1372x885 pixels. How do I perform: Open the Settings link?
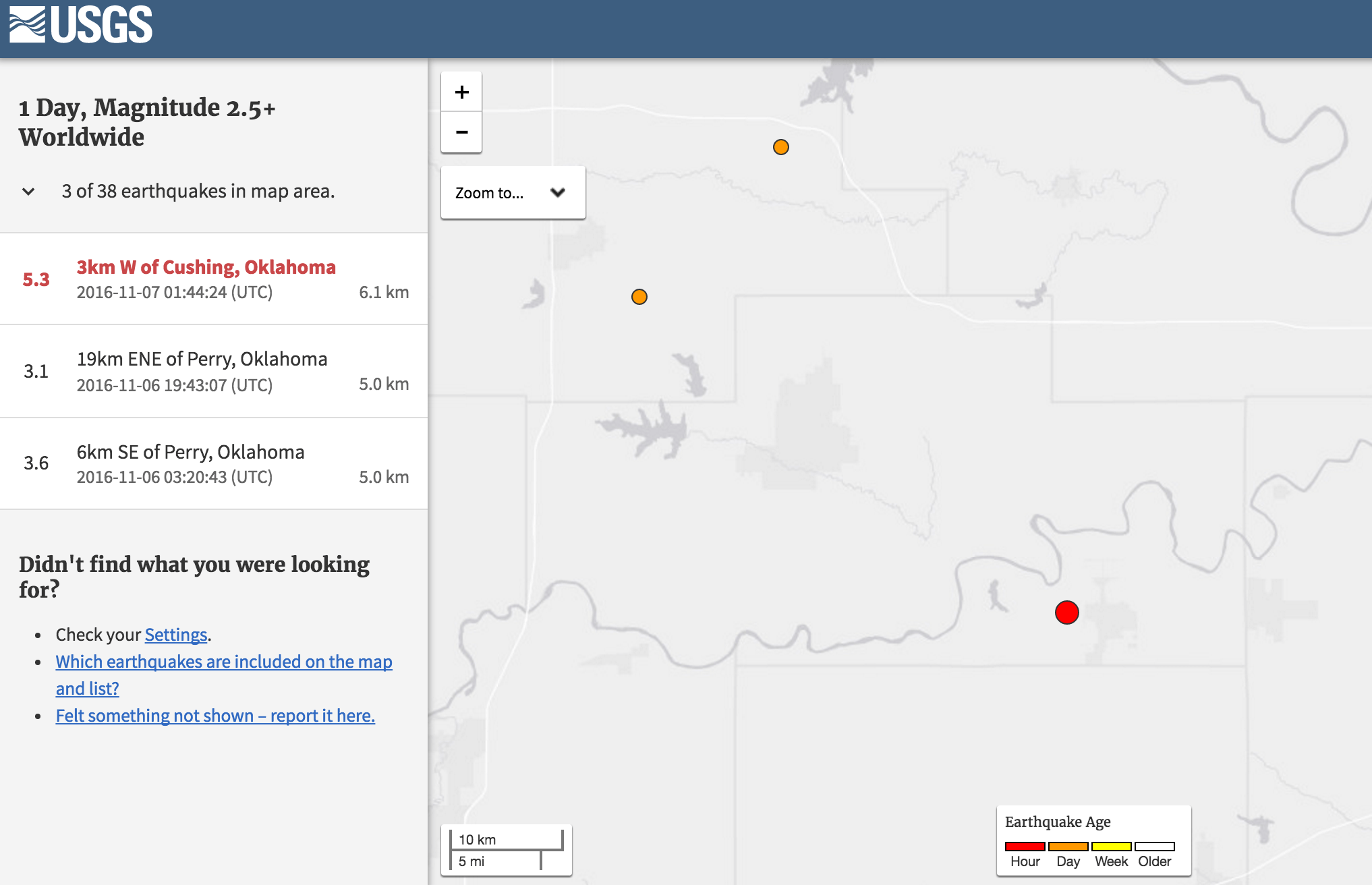point(175,635)
